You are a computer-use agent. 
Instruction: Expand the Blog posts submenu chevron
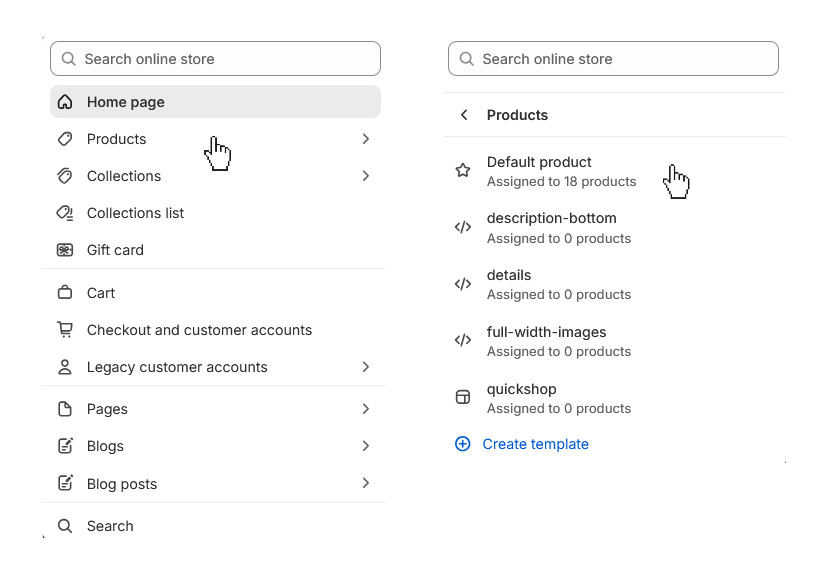[x=366, y=482]
